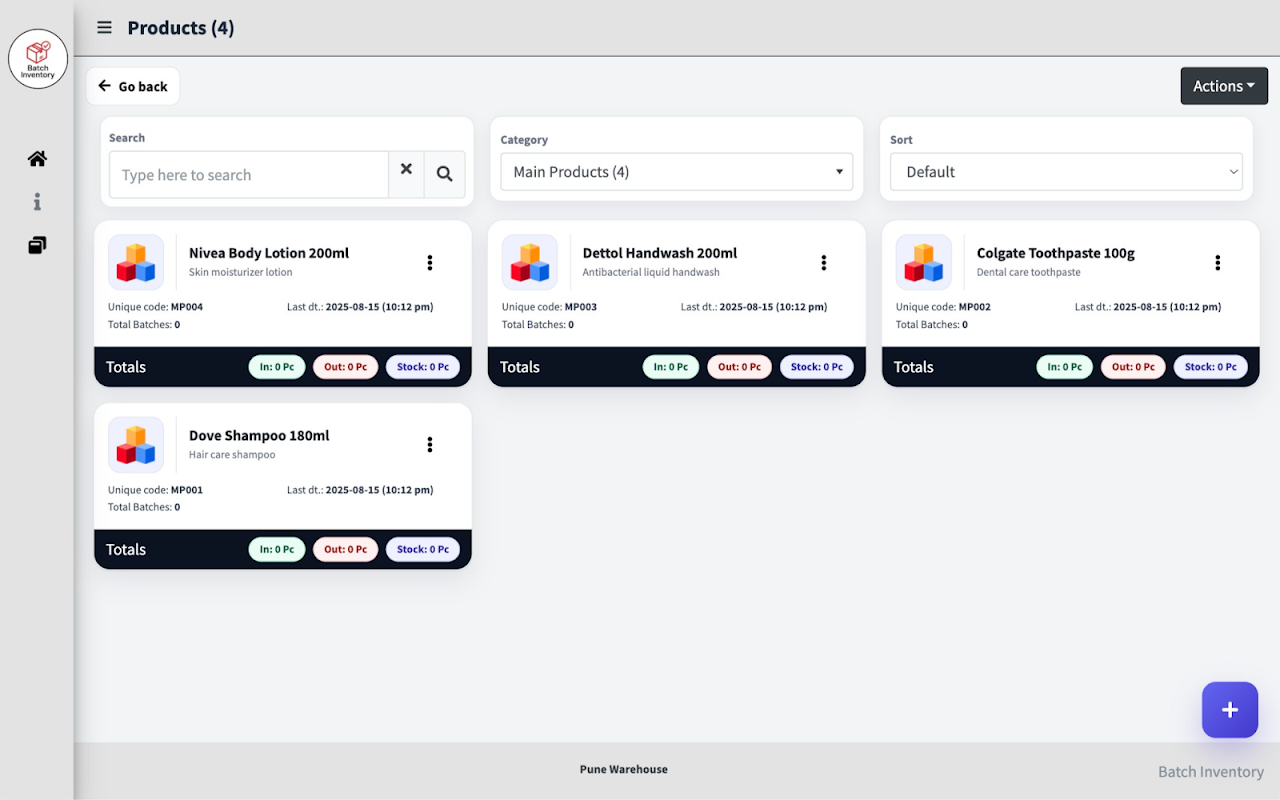Screen dimensions: 1280x800
Task: Click Hair care shampoo description
Action: point(232,455)
